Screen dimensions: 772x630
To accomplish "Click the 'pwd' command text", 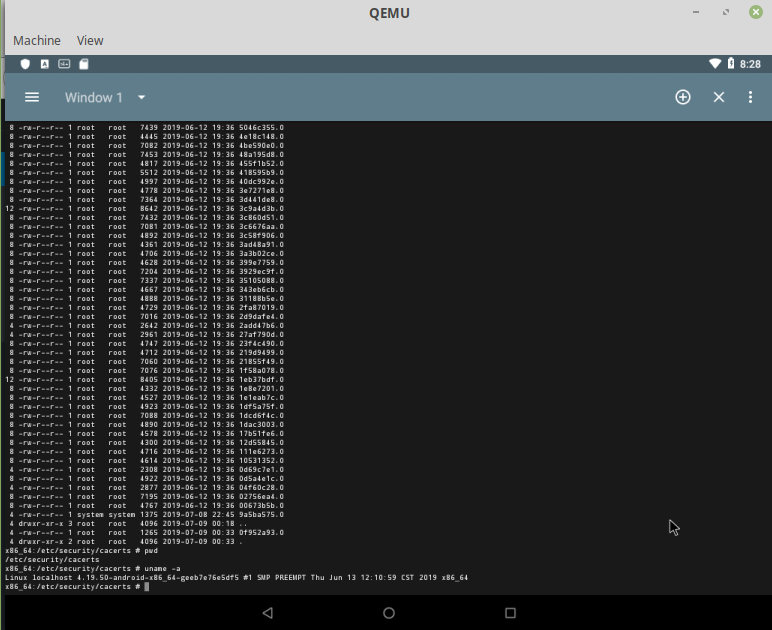I will [151, 551].
